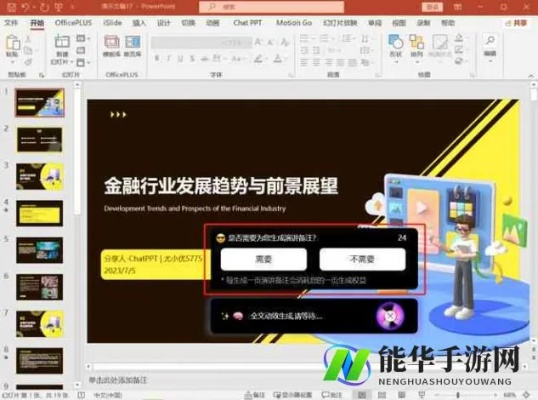Open the slide Layout dropdown
The height and width of the screenshot is (400, 538).
[x=83, y=38]
